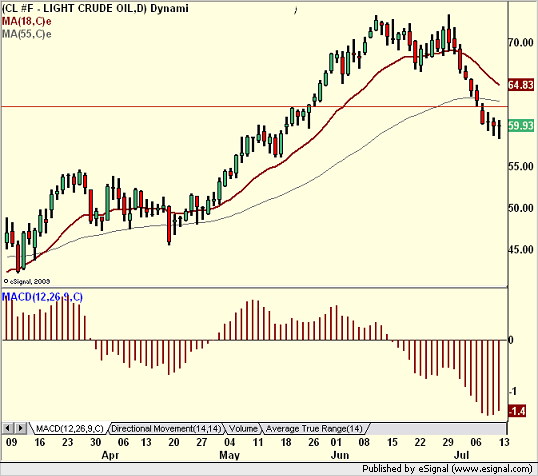Select the MACD(12,26,9,C) tab
538x476 pixels.
[x=70, y=429]
